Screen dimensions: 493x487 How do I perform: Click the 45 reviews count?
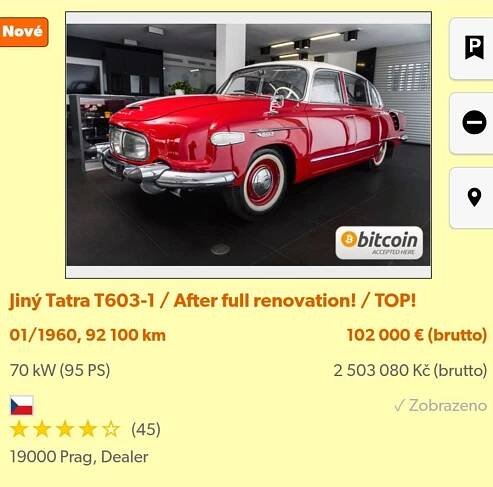click(146, 429)
